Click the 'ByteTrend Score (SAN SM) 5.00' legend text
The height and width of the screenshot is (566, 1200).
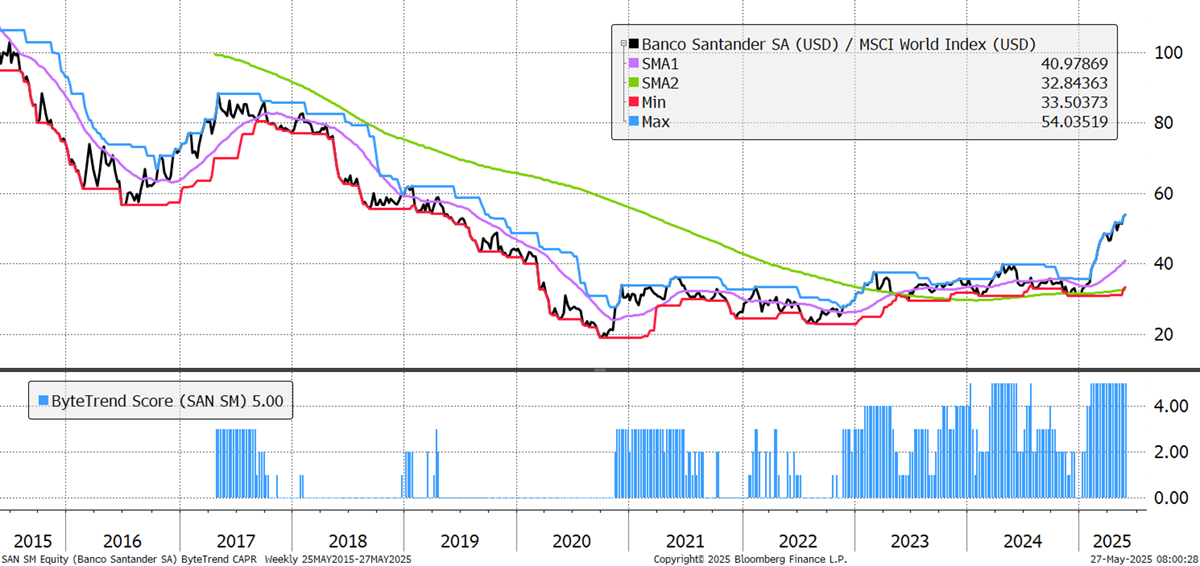coord(170,399)
